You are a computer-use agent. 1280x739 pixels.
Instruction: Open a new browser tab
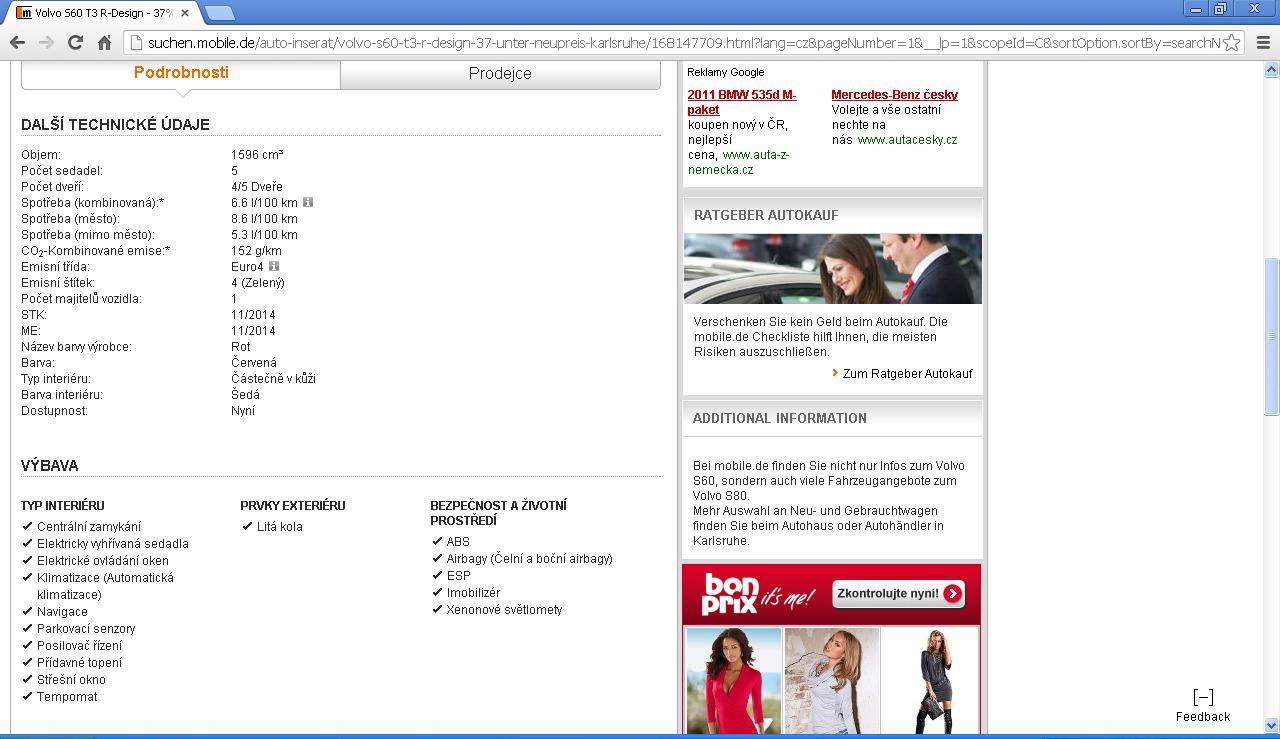pyautogui.click(x=219, y=13)
